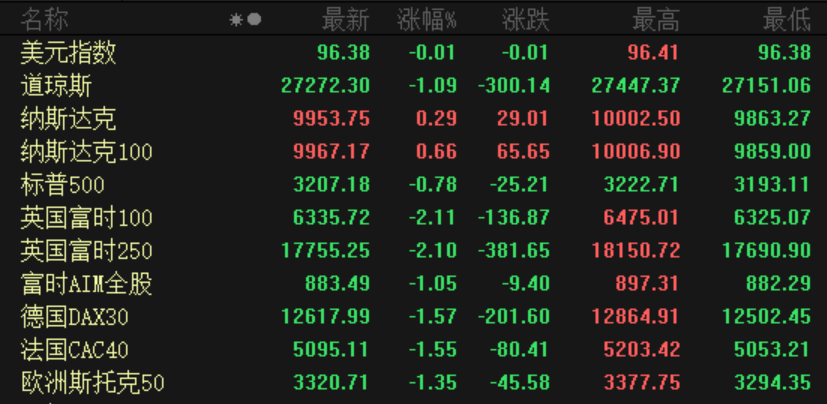Viewport: 827px width, 404px height.
Task: Sort by the 涨幅% column header
Action: coord(426,21)
